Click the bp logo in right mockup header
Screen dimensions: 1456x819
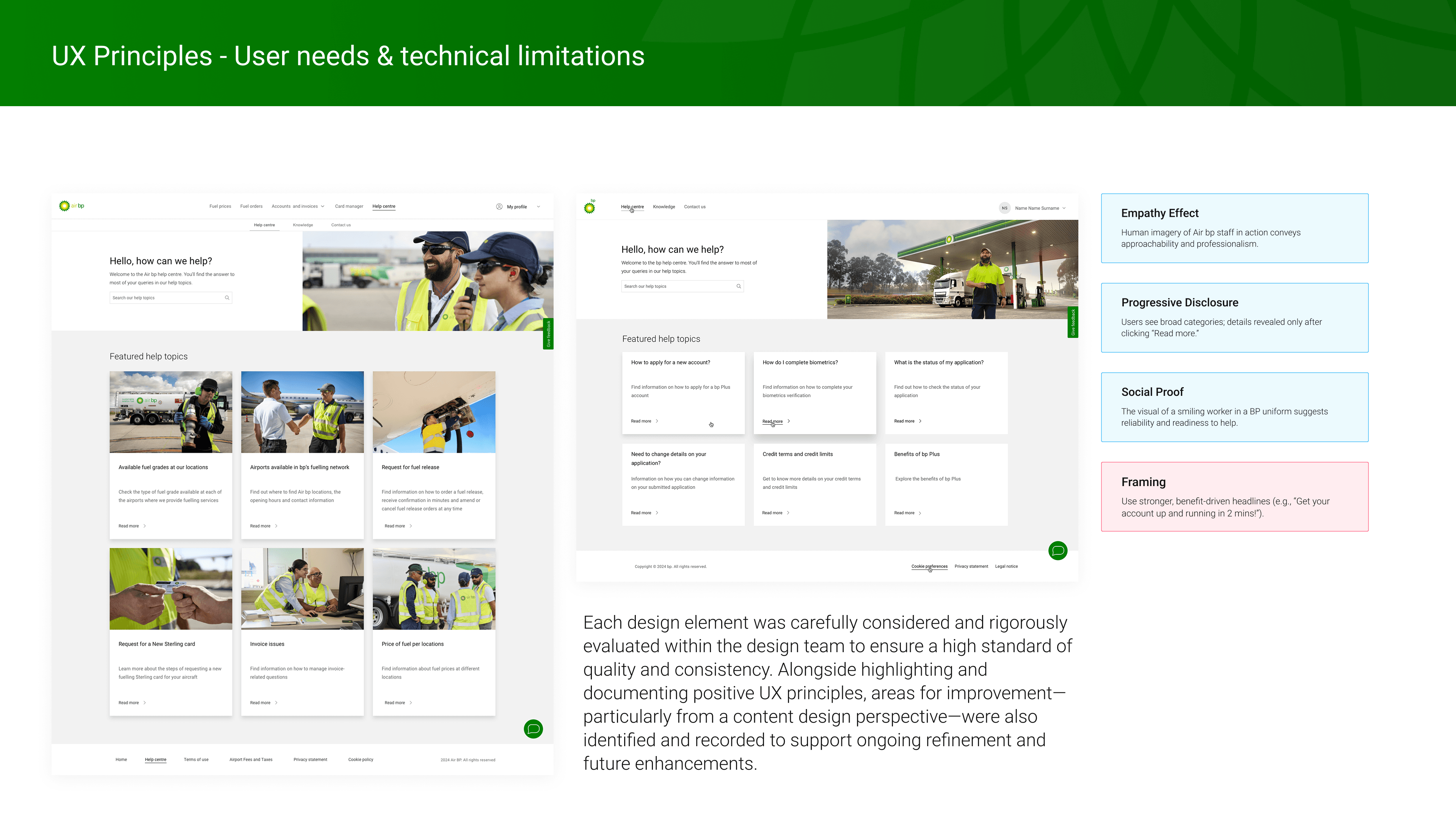point(590,207)
